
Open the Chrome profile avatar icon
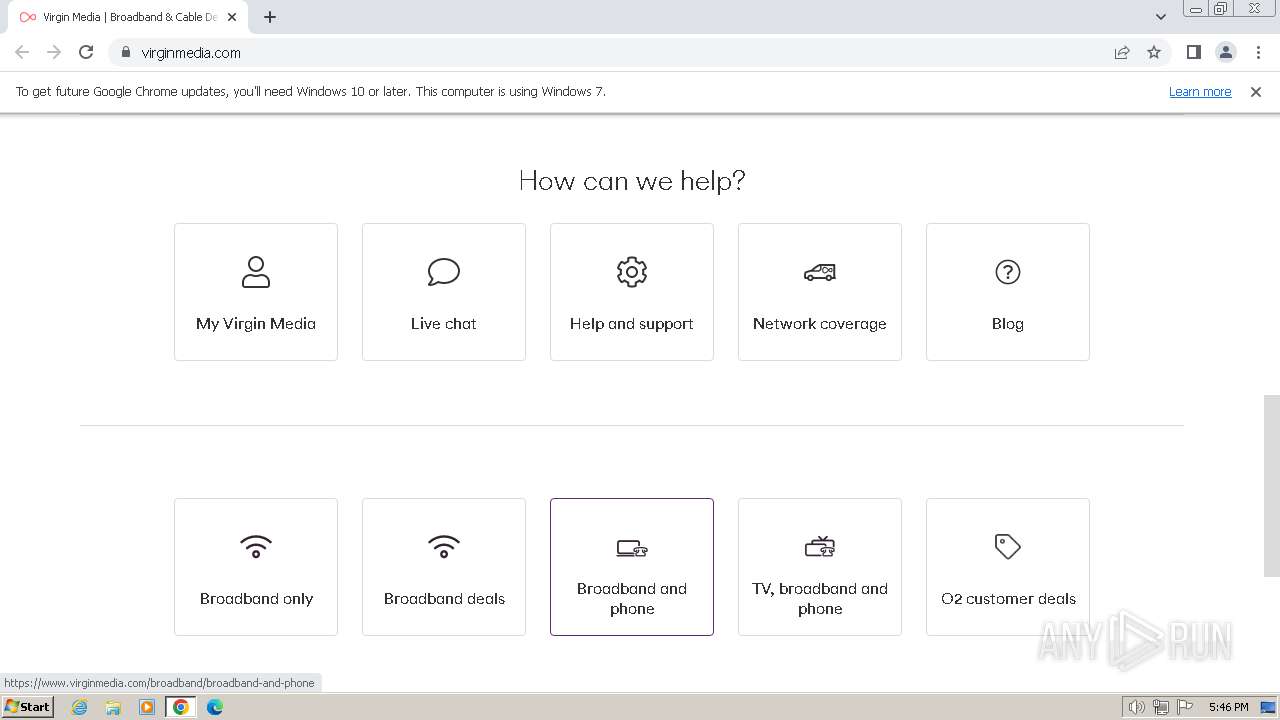tap(1226, 52)
